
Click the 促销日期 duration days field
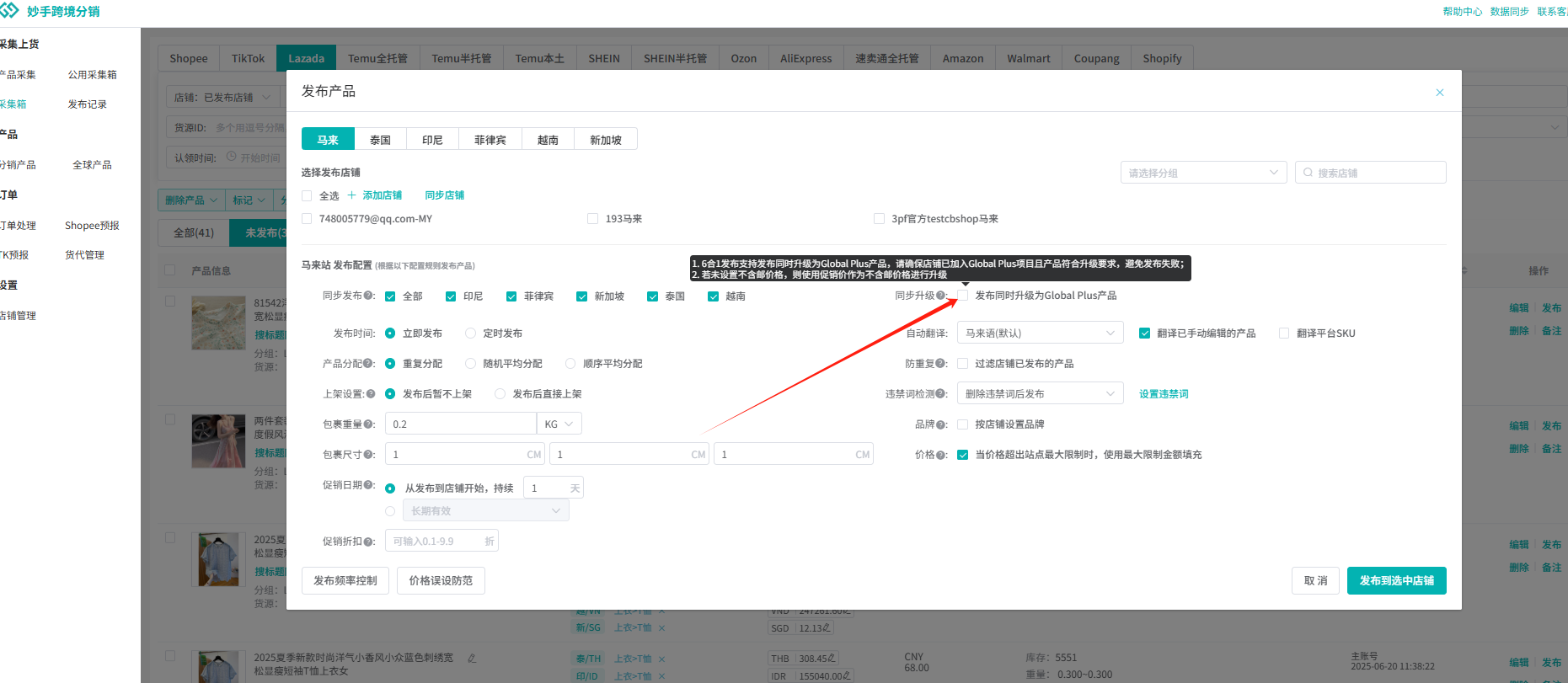coord(554,488)
